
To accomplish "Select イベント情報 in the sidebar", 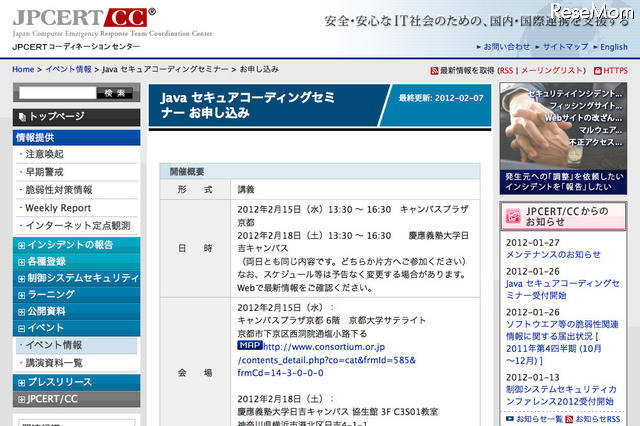I will pyautogui.click(x=54, y=345).
